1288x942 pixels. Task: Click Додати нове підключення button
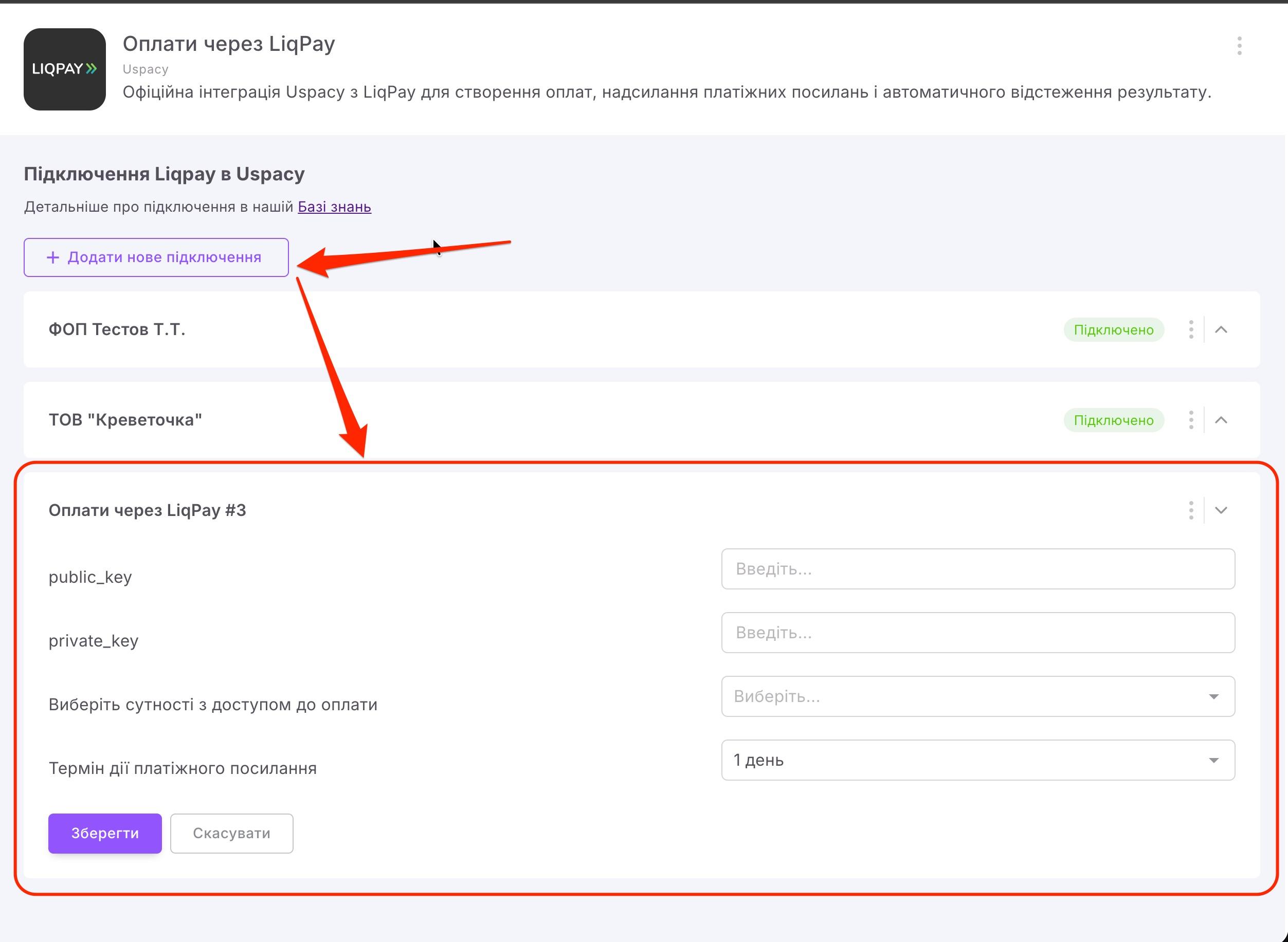pyautogui.click(x=156, y=257)
